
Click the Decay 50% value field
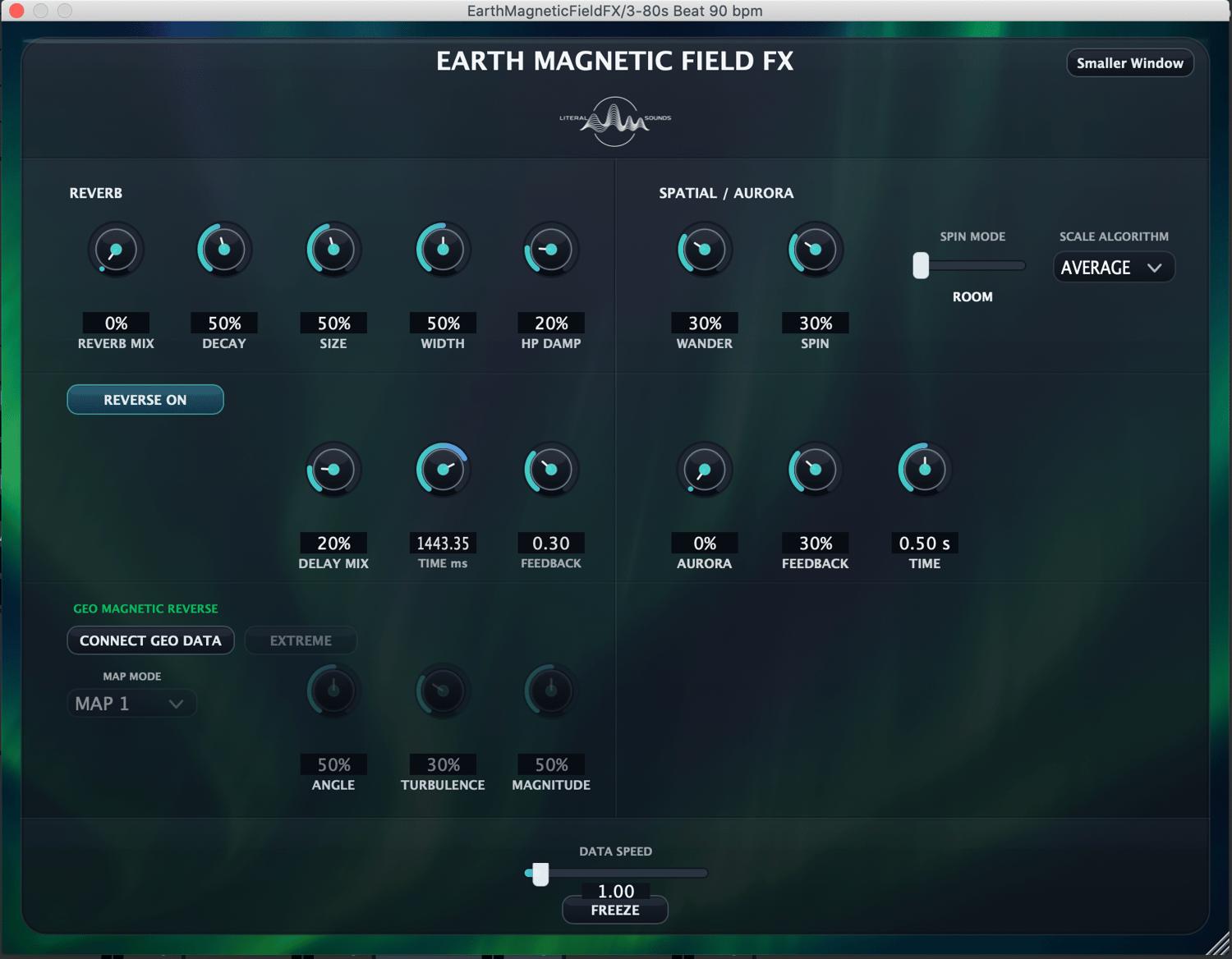coord(224,323)
